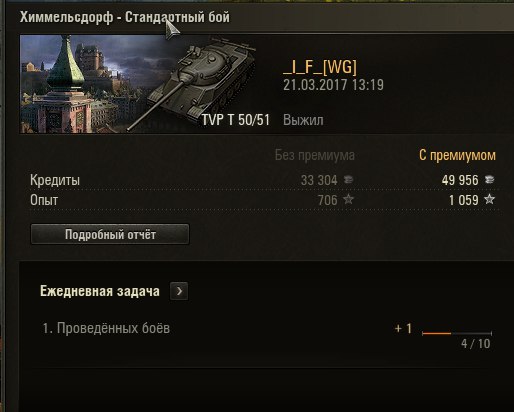Click the Химмельсдорф - Стандартный бой title
Viewport: 514px width, 412px height.
[x=125, y=17]
